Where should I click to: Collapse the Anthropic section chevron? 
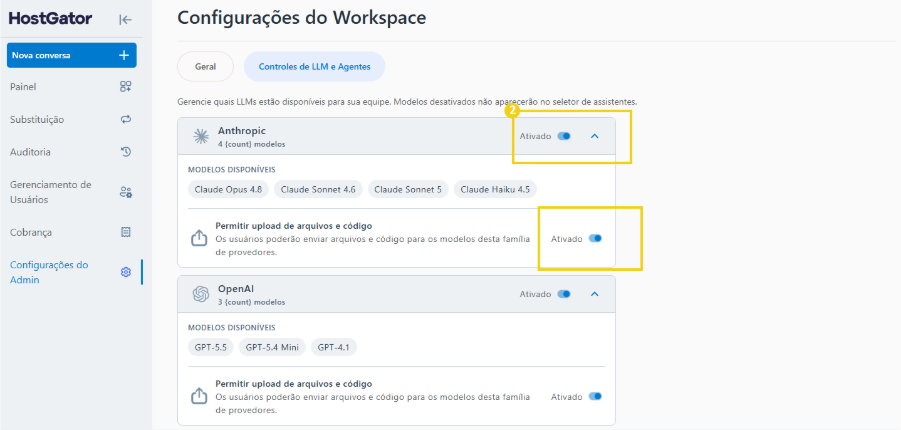coord(595,136)
